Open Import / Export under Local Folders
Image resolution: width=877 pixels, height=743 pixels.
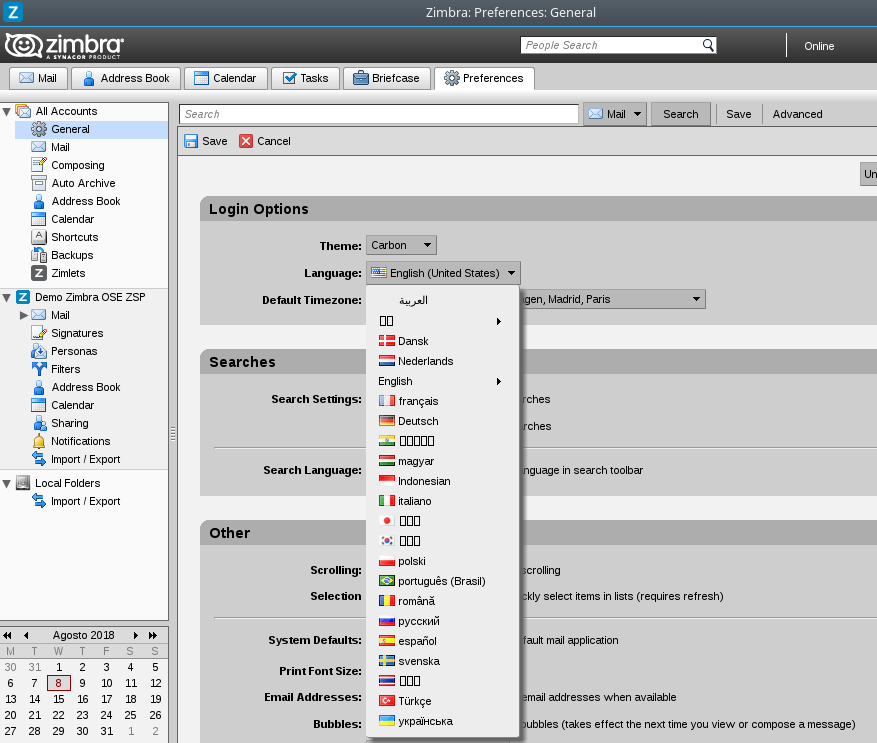tap(85, 501)
